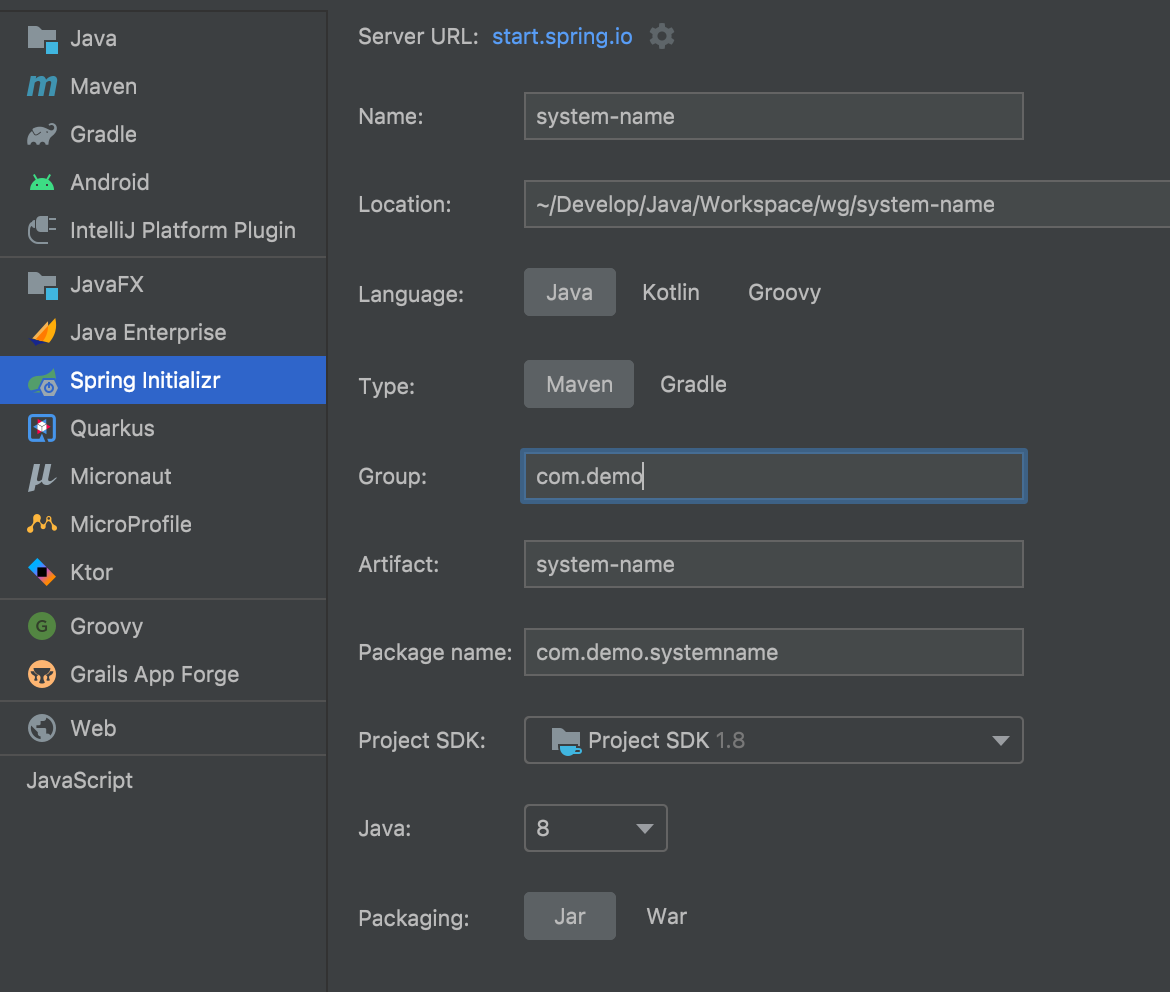Choose Java as the language
Image resolution: width=1170 pixels, height=992 pixels.
(x=569, y=292)
